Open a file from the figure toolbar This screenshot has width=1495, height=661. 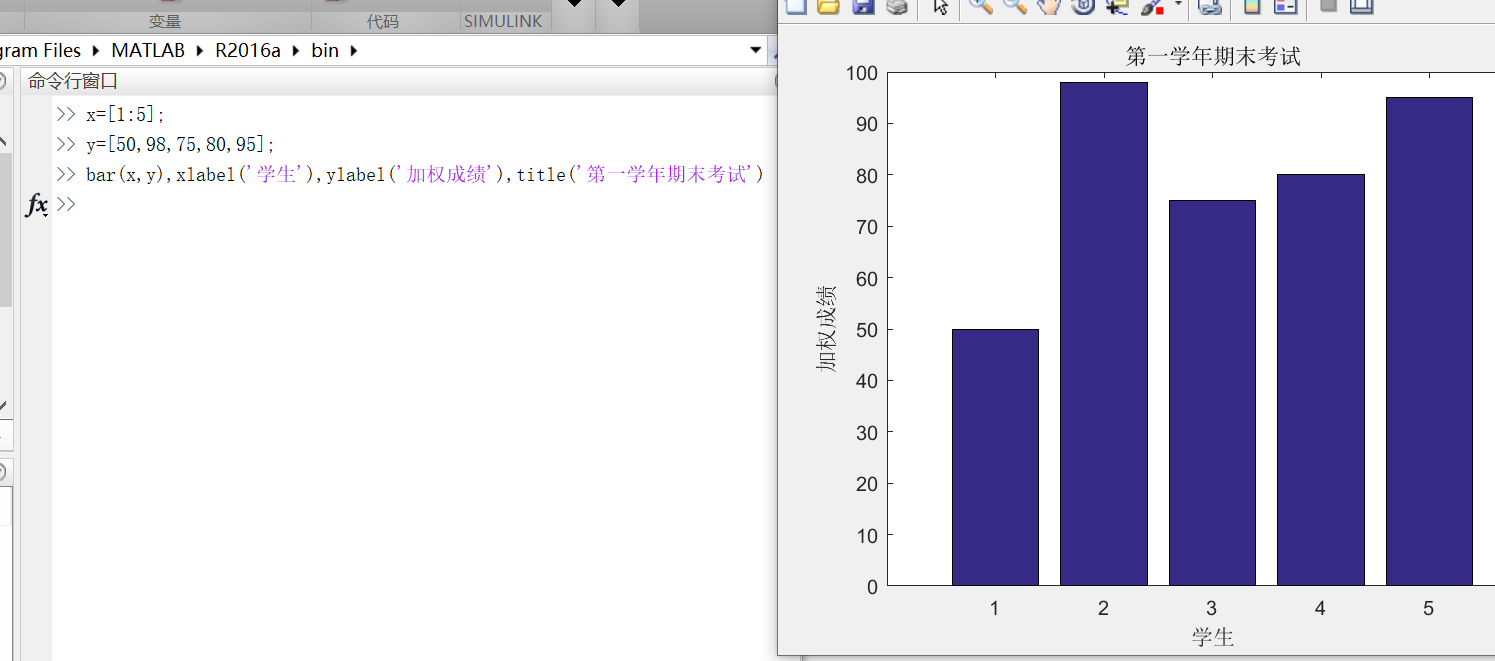coord(828,6)
